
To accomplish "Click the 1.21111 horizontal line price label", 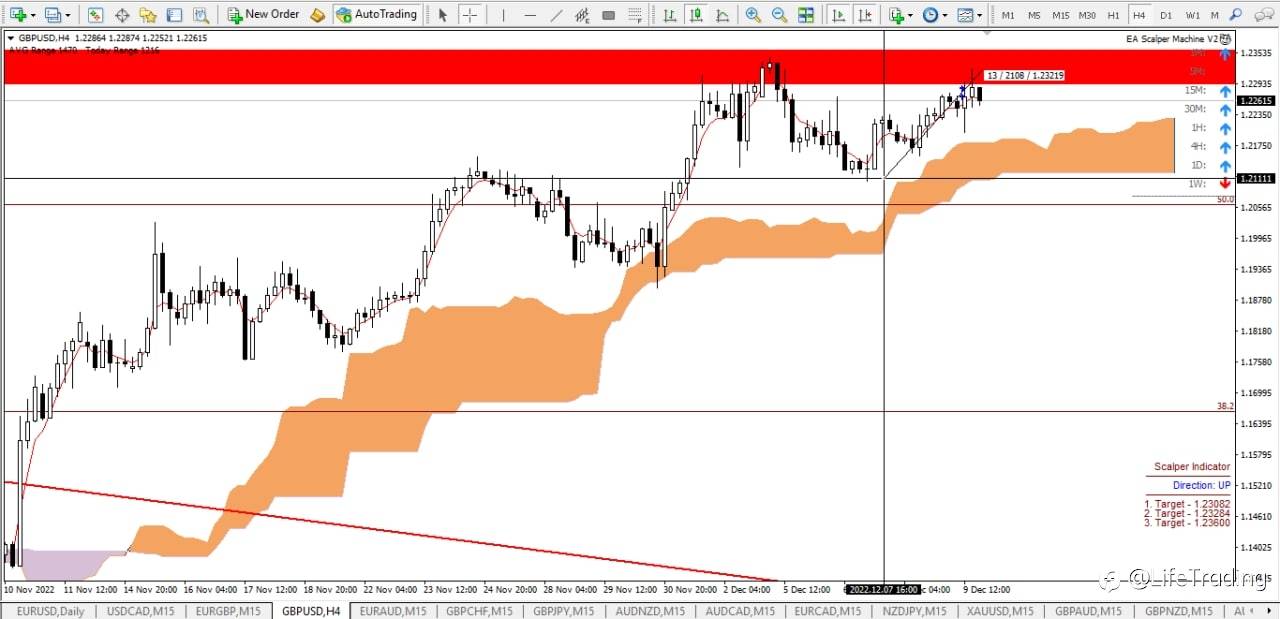I will (1256, 178).
